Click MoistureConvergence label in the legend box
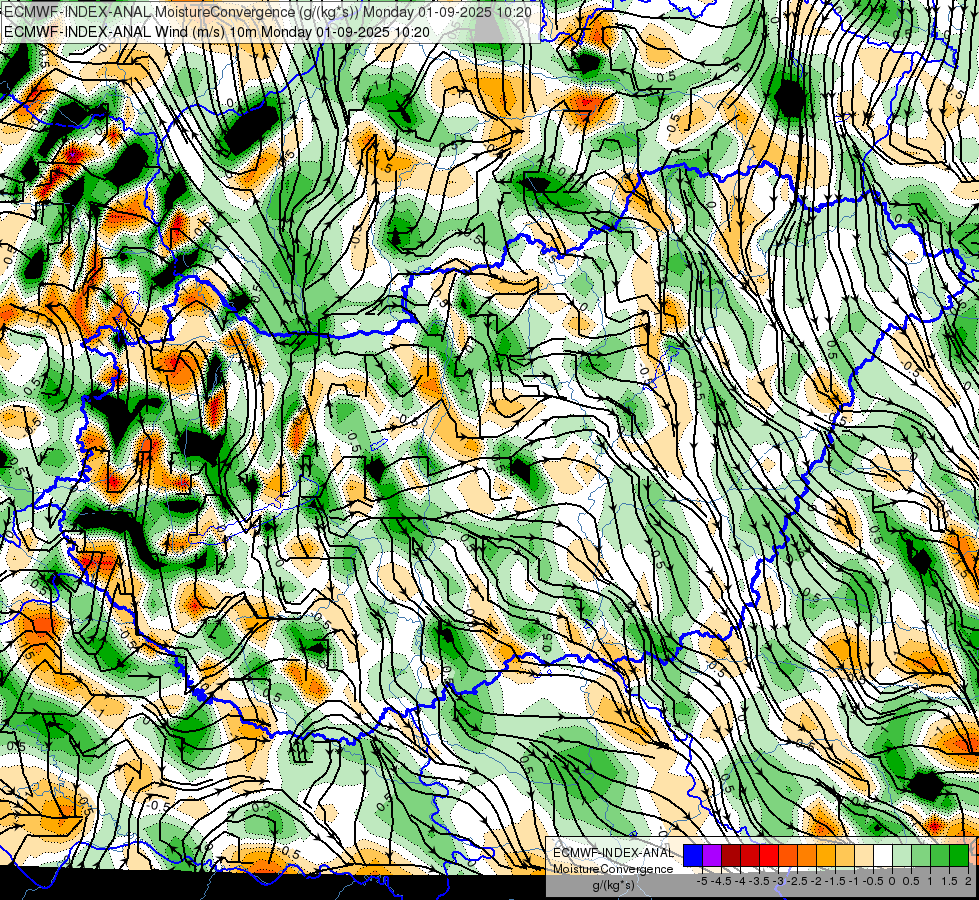Image resolution: width=979 pixels, height=900 pixels. coord(613,869)
